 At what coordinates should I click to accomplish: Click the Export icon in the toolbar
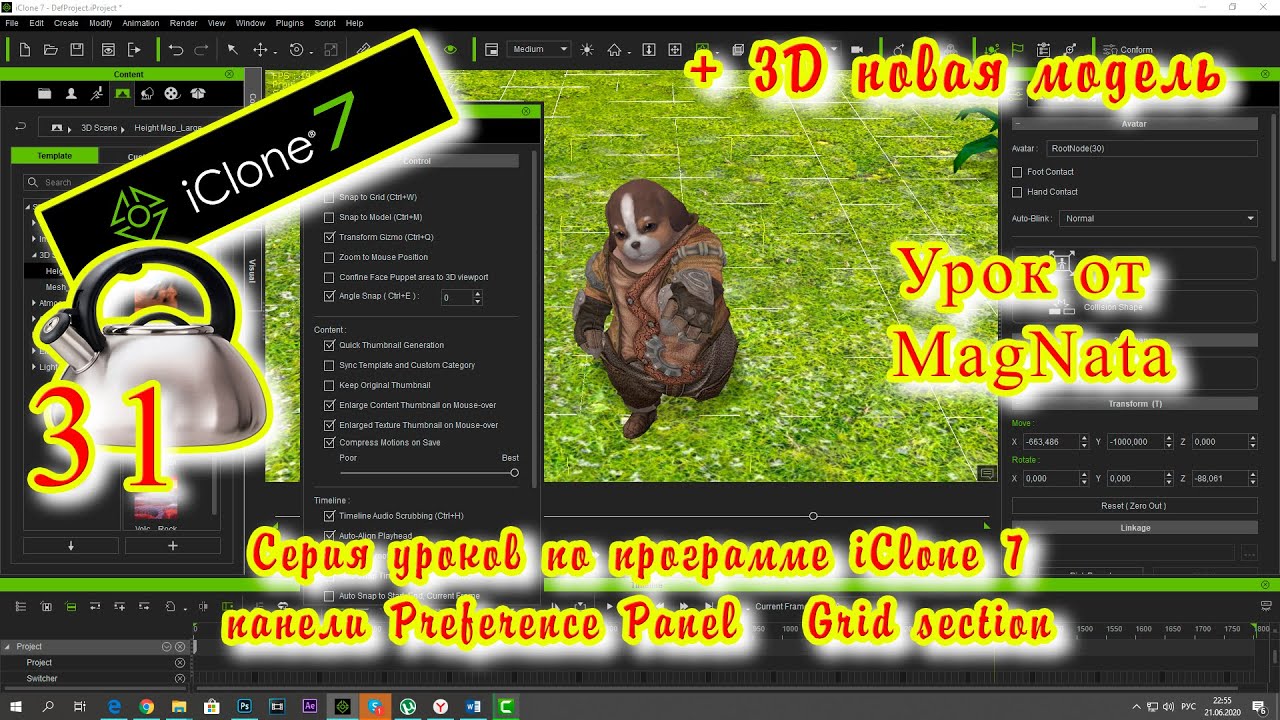[134, 49]
